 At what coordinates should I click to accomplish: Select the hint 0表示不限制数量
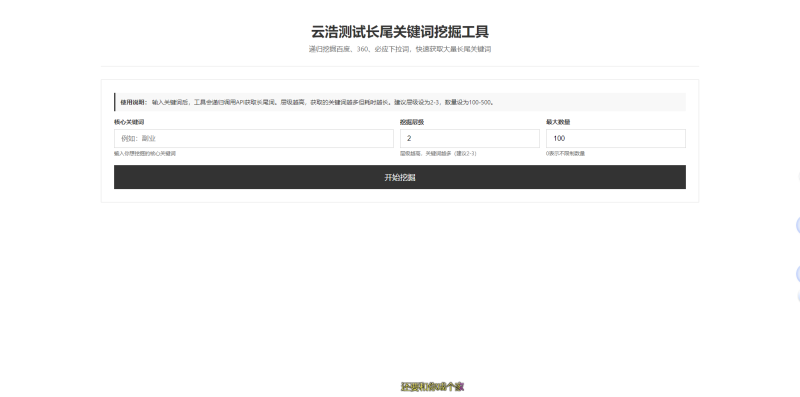coord(565,154)
